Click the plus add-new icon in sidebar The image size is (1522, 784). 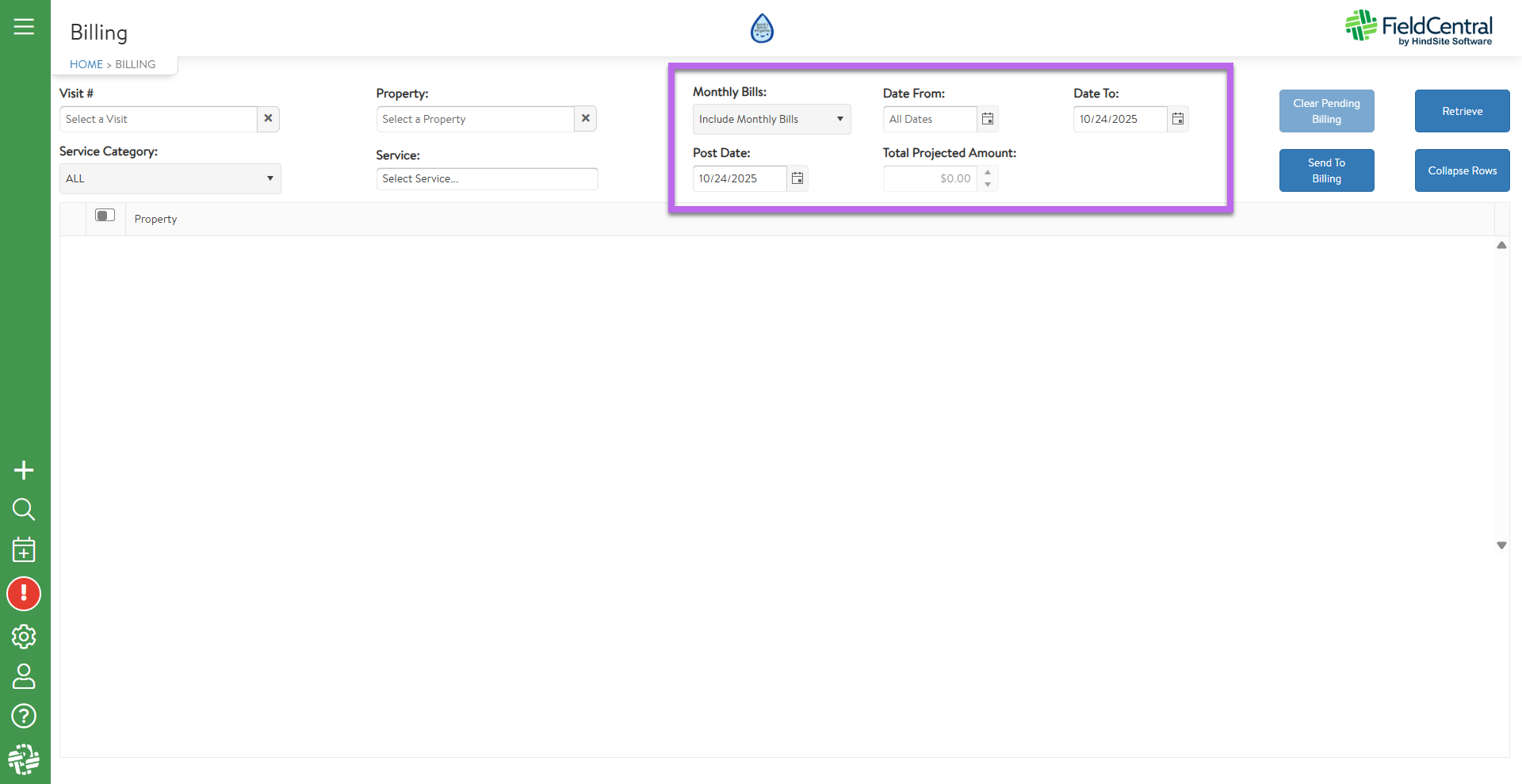24,470
